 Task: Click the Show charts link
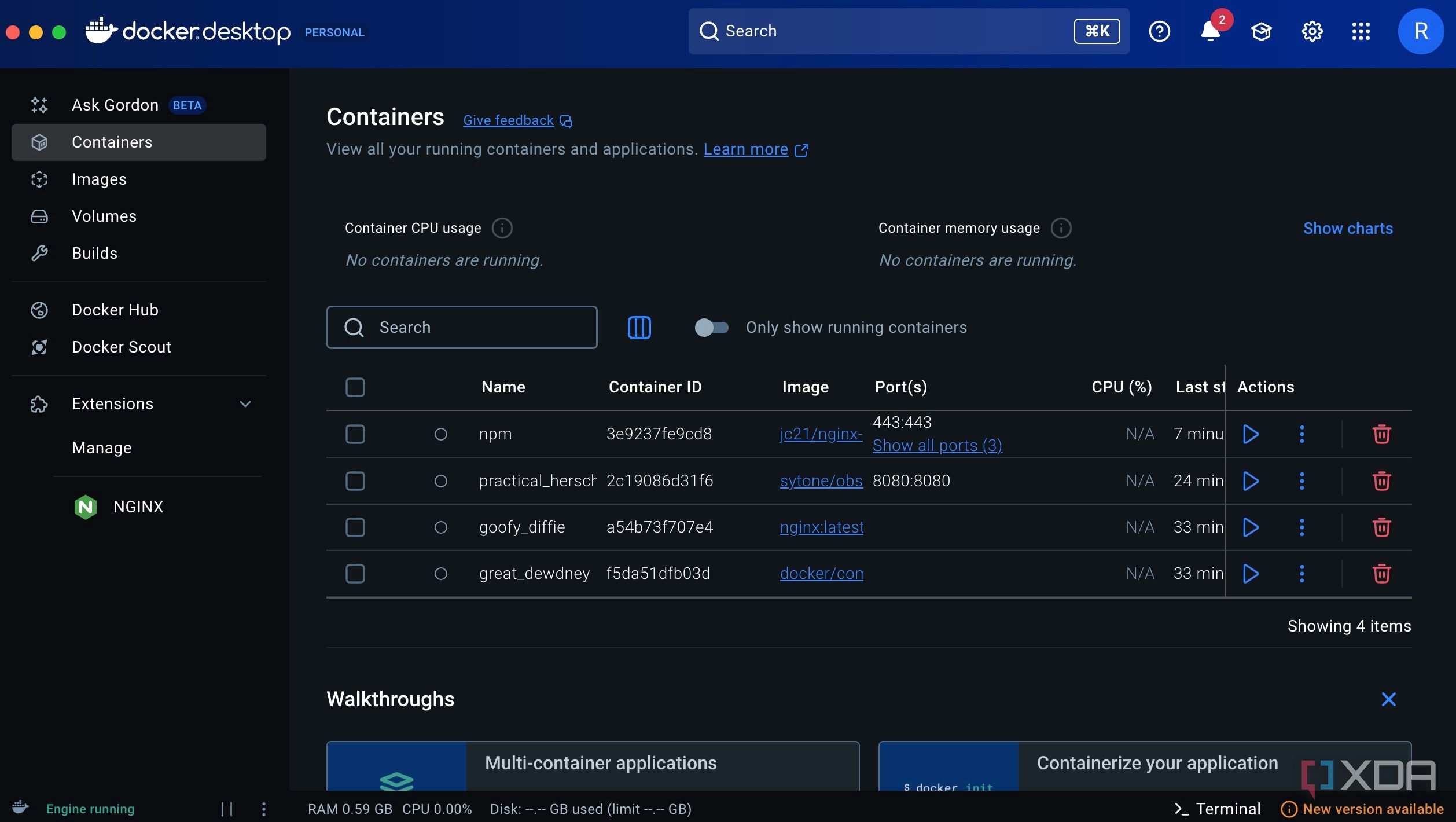(1347, 229)
